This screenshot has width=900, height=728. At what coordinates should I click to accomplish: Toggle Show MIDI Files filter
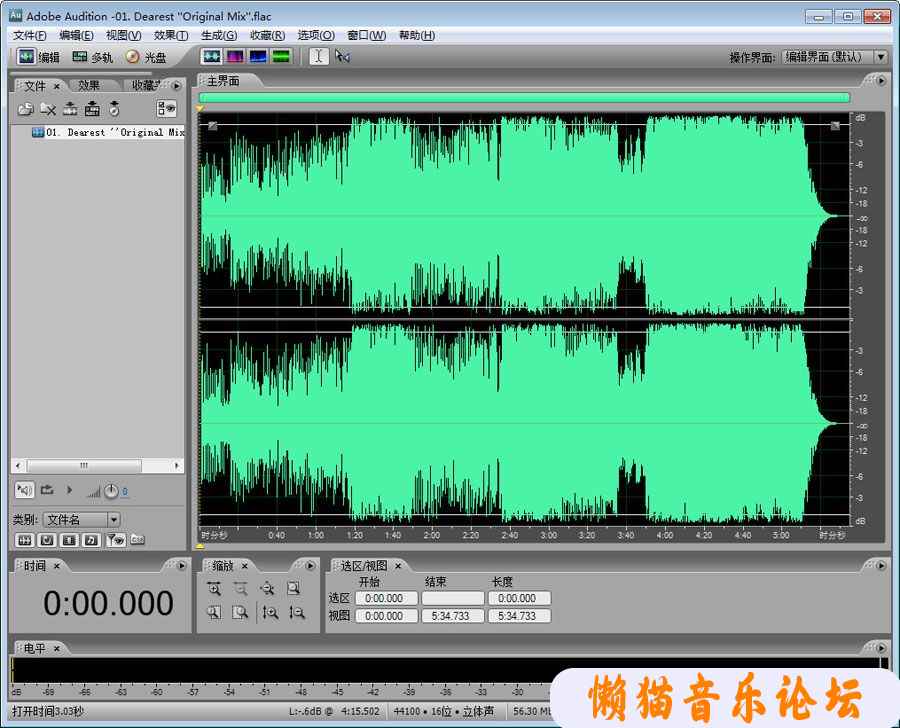pyautogui.click(x=92, y=540)
